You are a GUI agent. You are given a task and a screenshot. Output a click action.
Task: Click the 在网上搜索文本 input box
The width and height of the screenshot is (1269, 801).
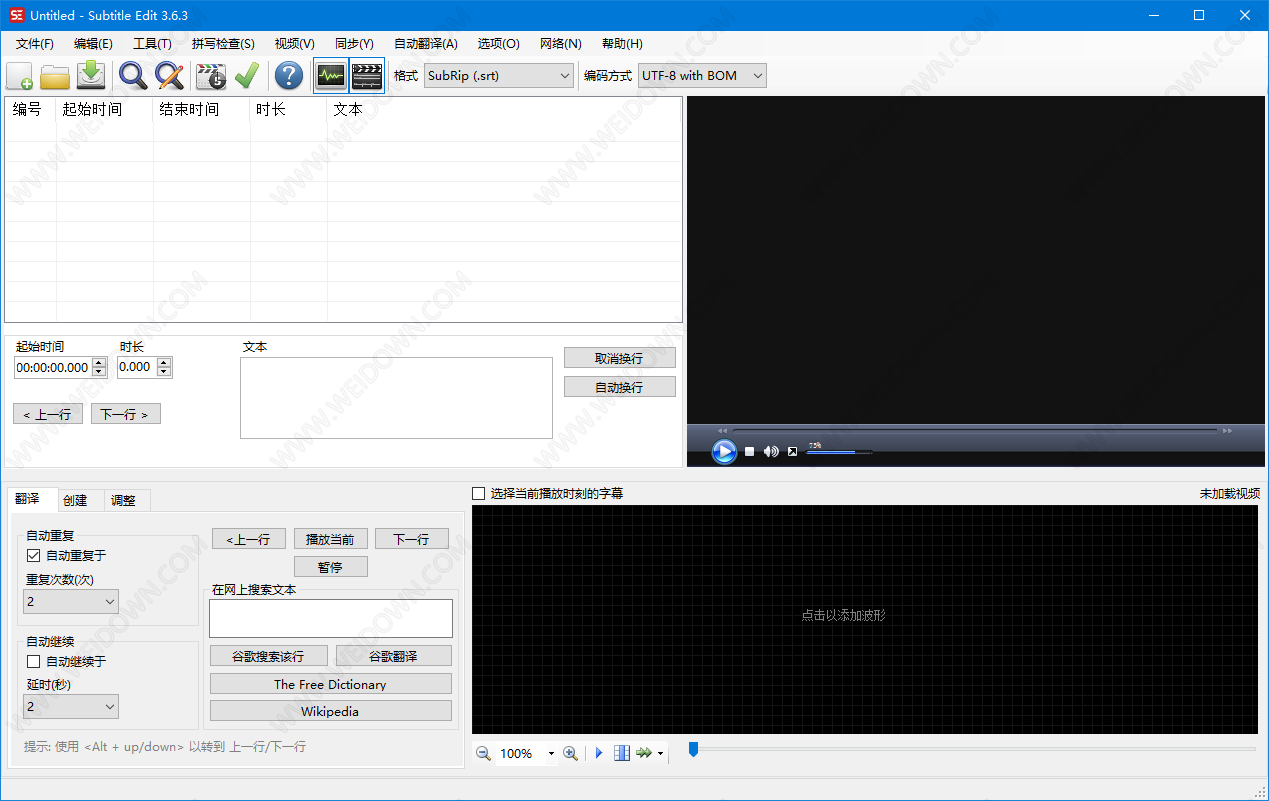pyautogui.click(x=331, y=618)
